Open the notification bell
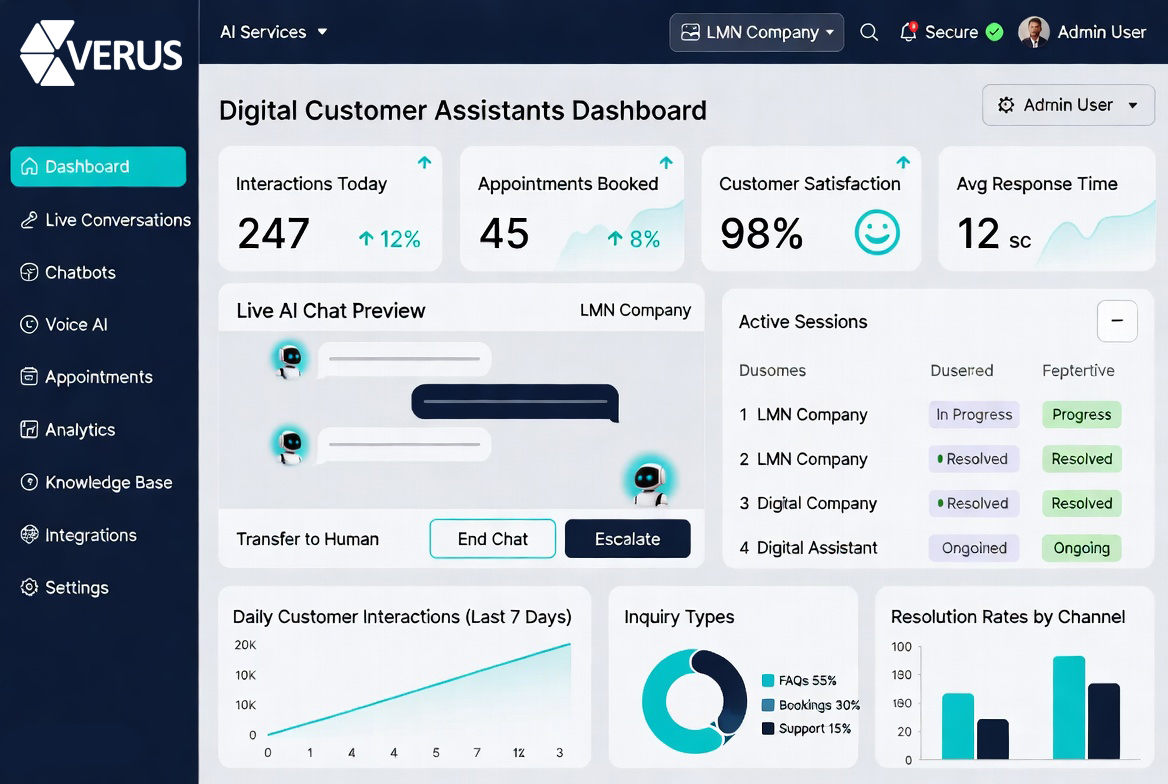Image resolution: width=1168 pixels, height=784 pixels. pyautogui.click(x=908, y=32)
